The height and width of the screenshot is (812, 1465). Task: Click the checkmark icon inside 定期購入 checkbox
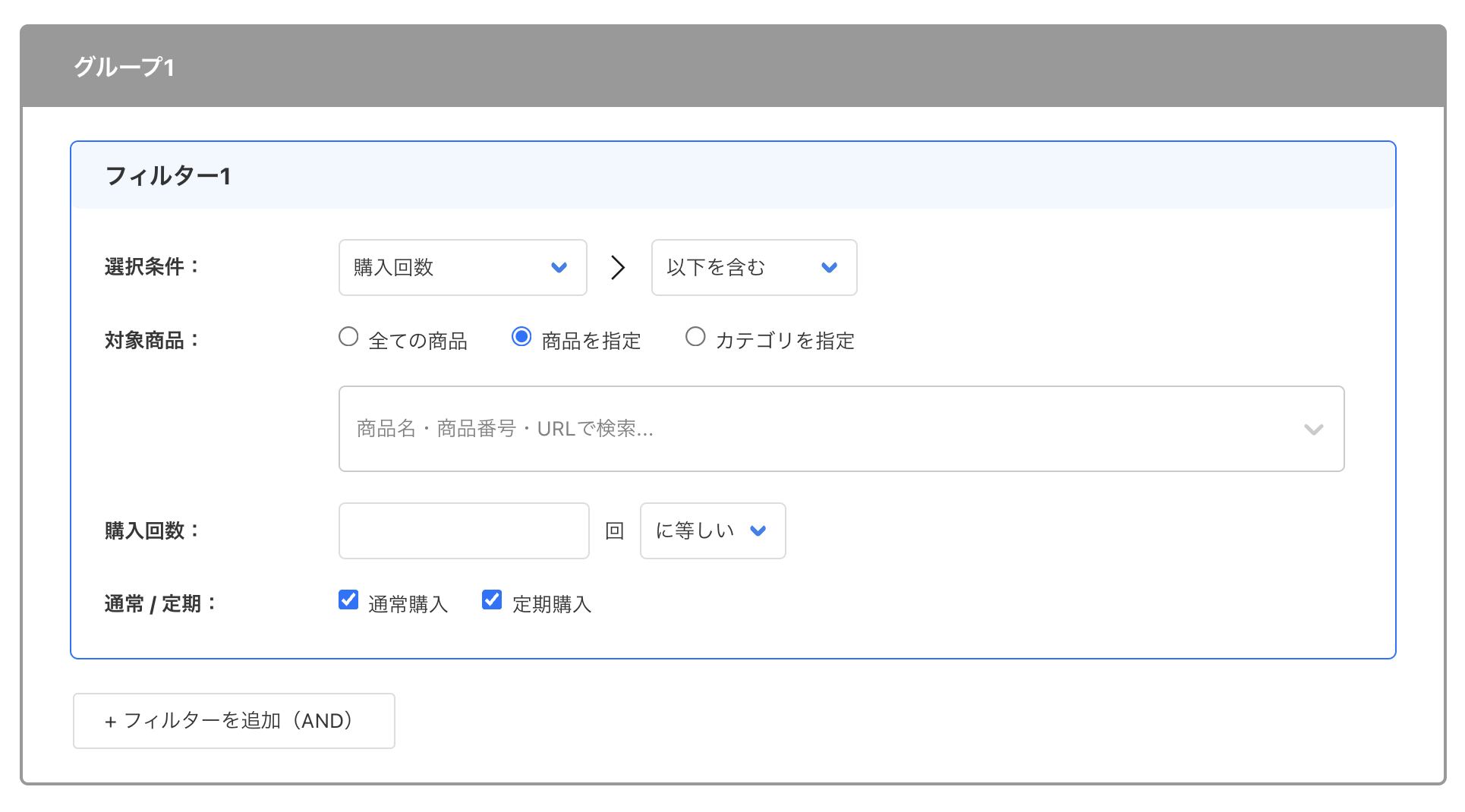coord(491,600)
